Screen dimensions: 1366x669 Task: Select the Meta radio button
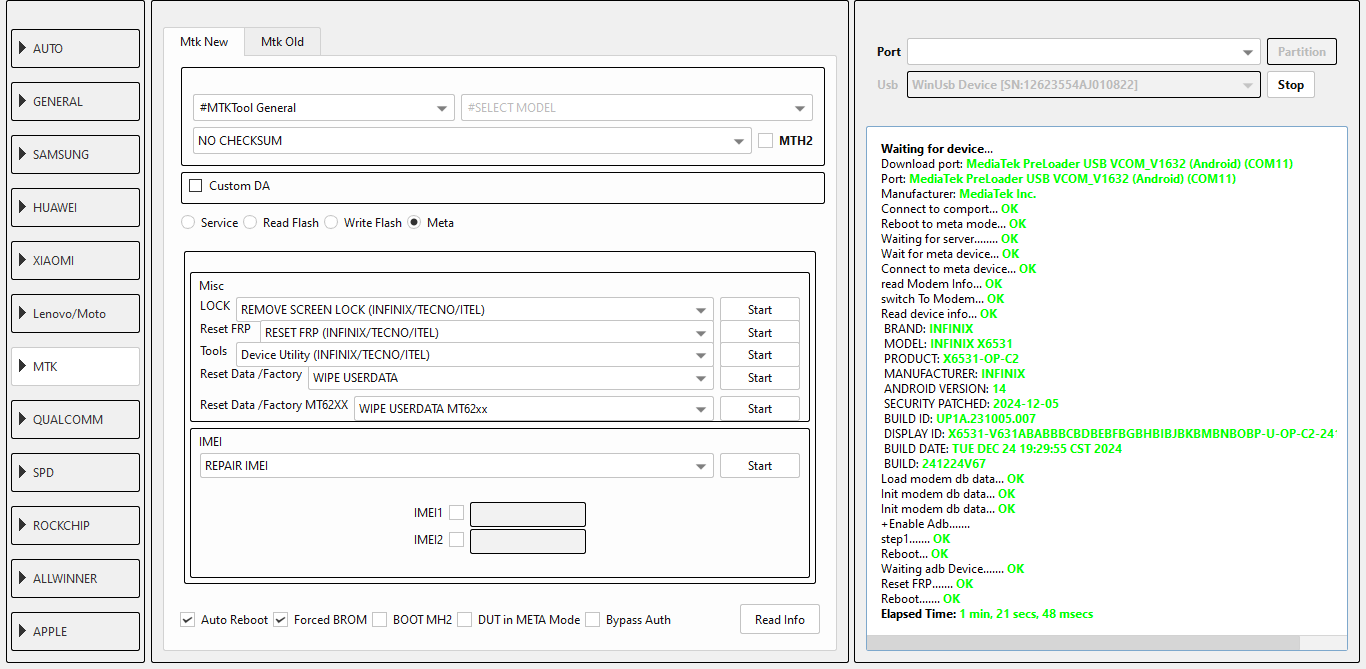(414, 222)
